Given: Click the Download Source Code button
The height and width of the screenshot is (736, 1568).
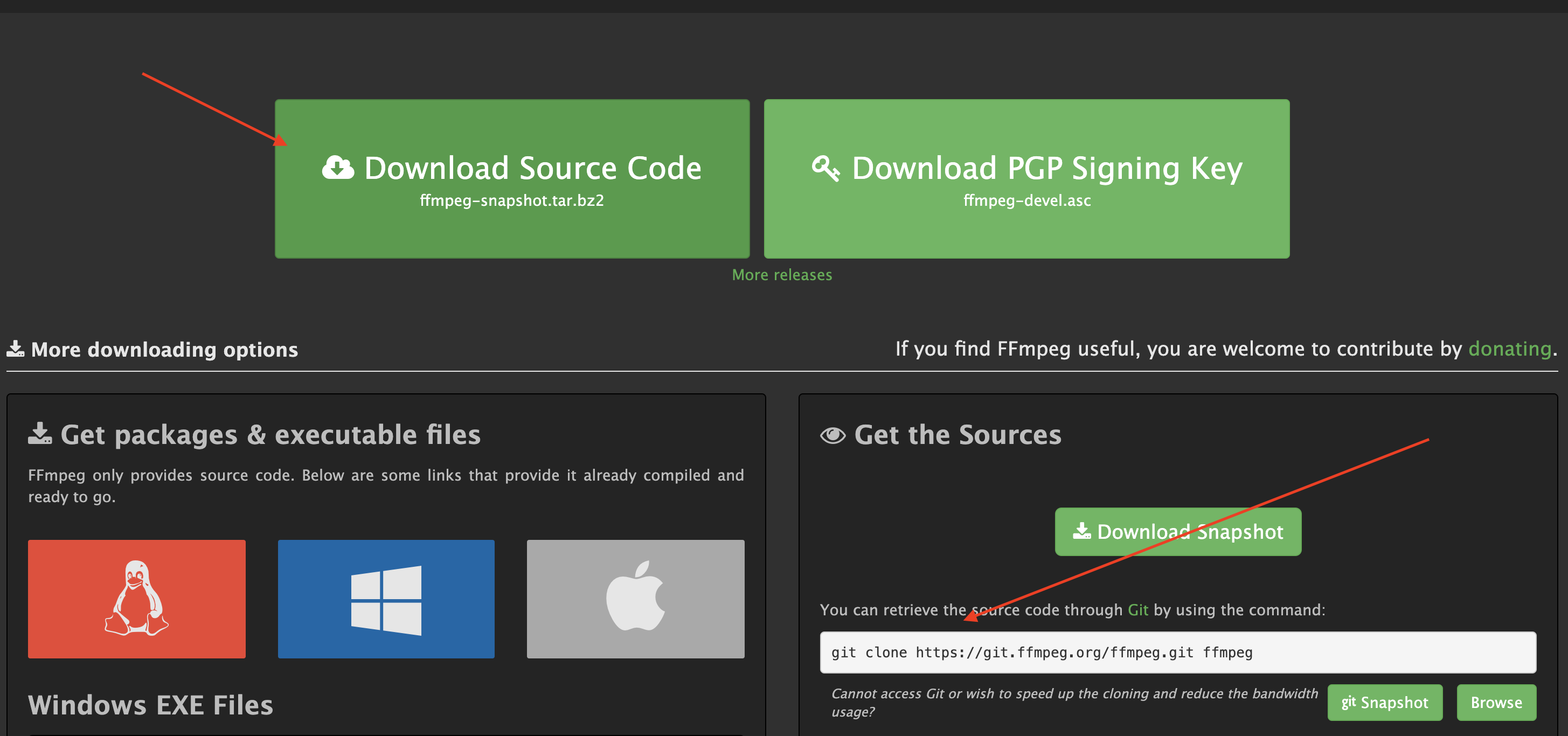Looking at the screenshot, I should (512, 179).
